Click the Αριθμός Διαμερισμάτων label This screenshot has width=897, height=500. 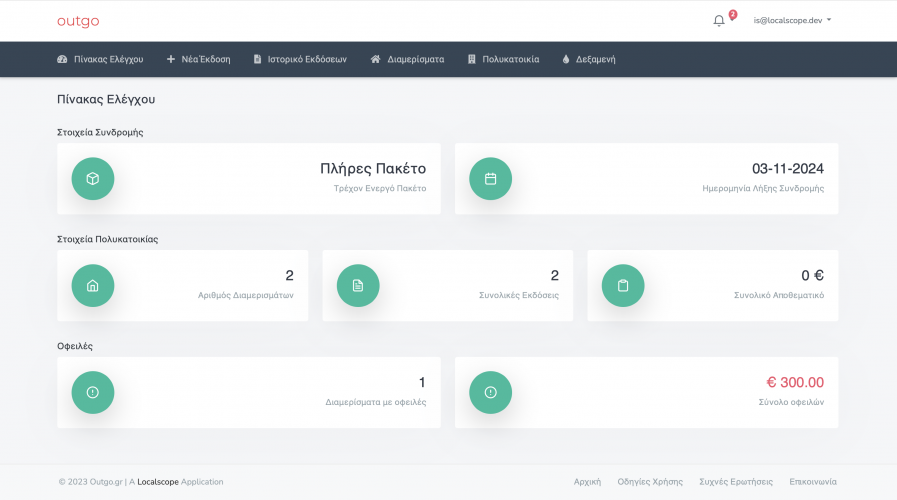[245, 295]
